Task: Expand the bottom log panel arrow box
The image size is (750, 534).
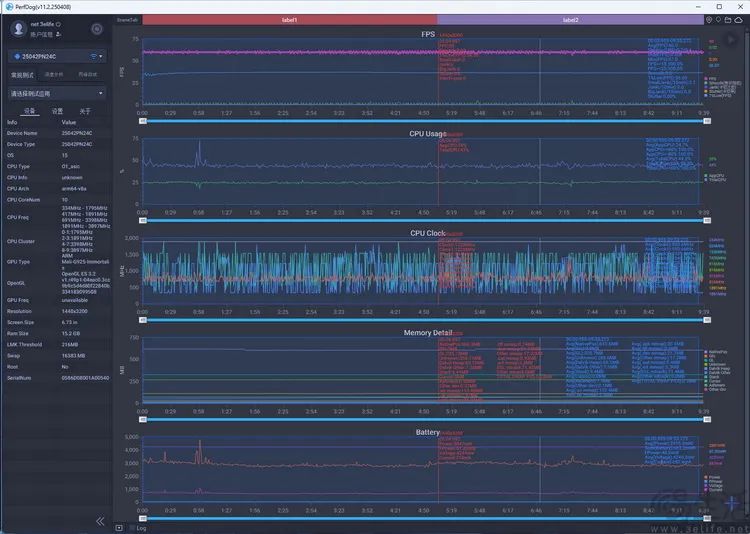Action: [x=119, y=528]
